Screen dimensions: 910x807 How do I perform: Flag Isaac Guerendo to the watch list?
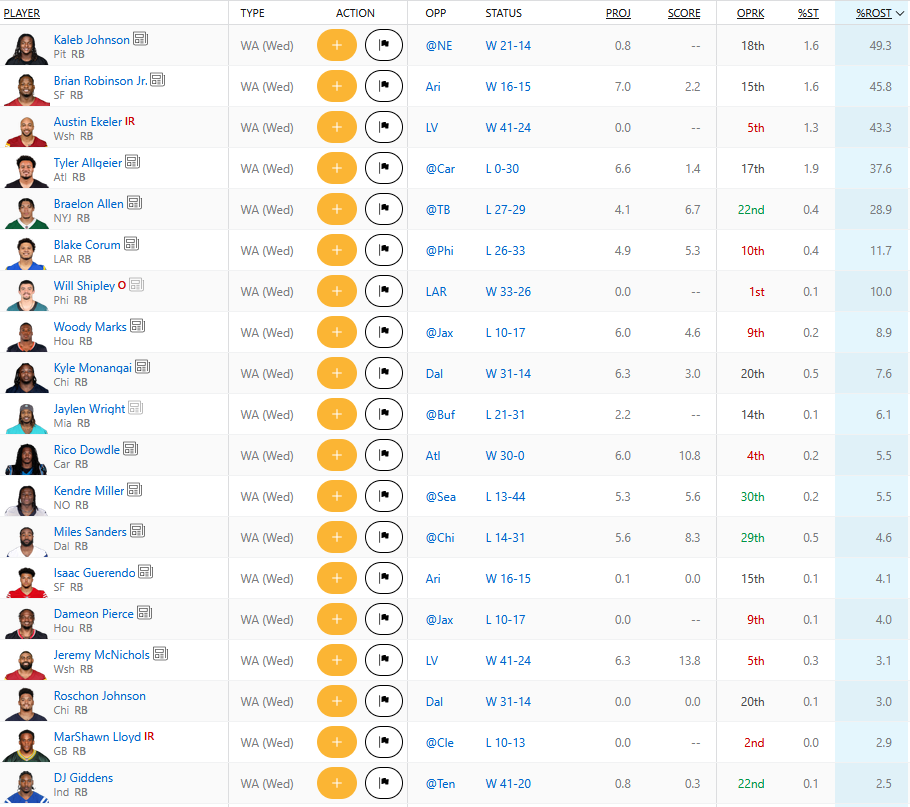coord(384,578)
